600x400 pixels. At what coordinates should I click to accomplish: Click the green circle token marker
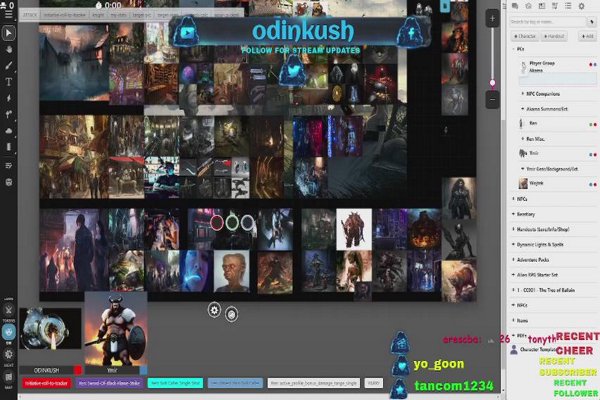click(232, 222)
